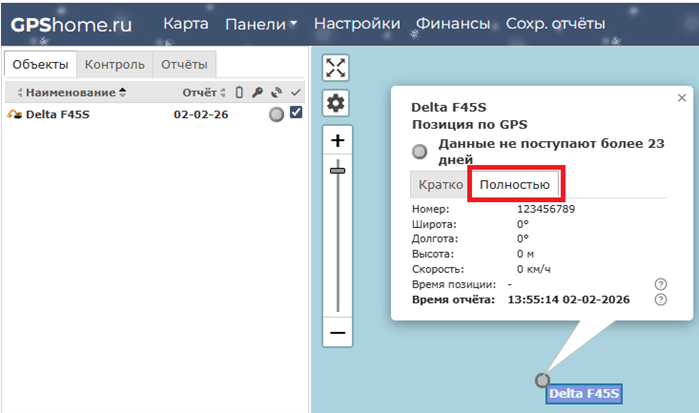Select the Полностью tab in popup
699x413 pixels.
[x=514, y=185]
